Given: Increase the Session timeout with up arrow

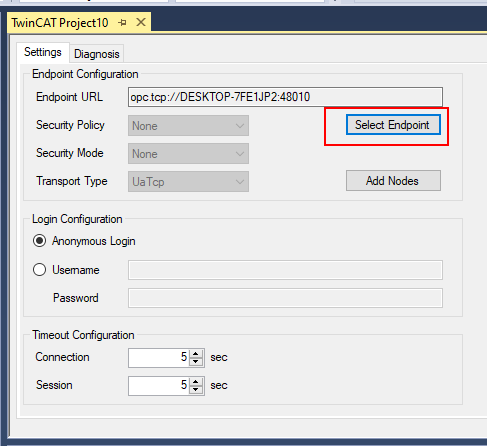Looking at the screenshot, I should click(196, 382).
